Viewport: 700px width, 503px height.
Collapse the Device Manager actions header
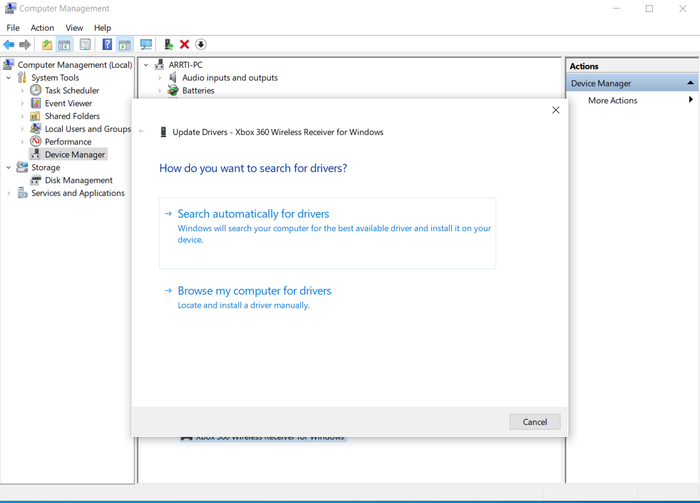click(690, 83)
